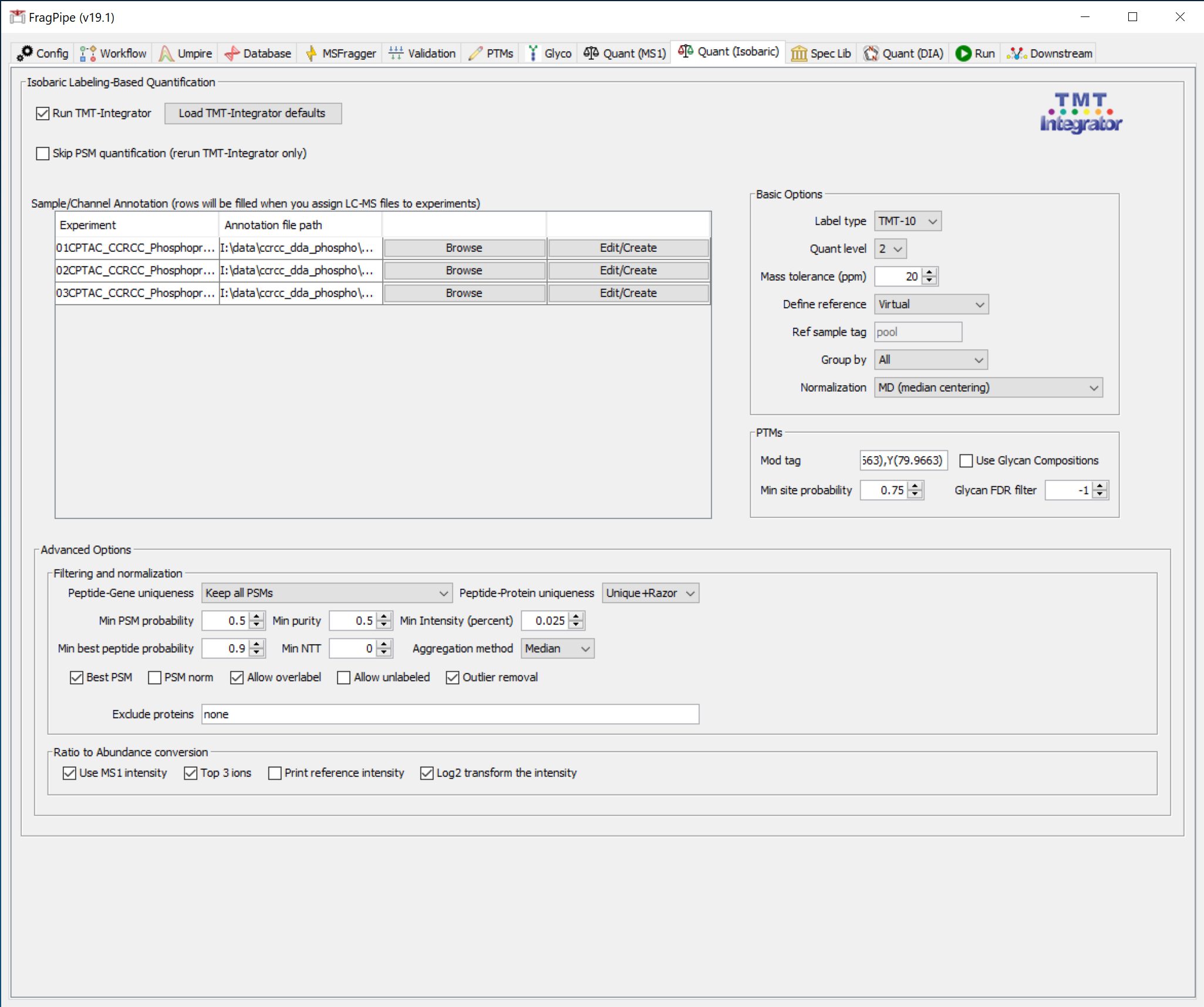Switch to the Quant (MS1) tab

click(x=625, y=53)
